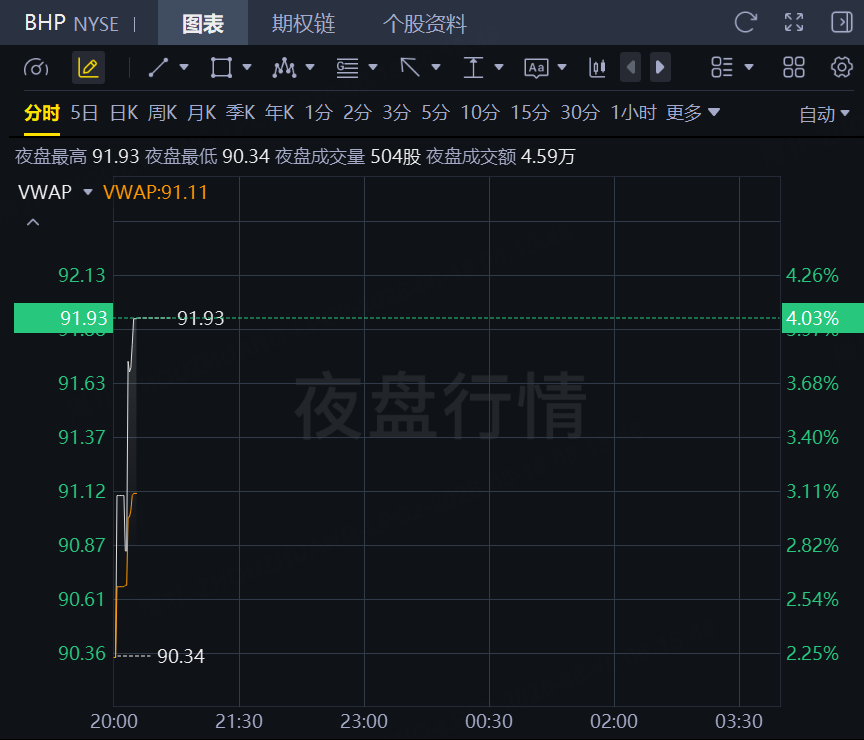
Task: Select 周K timeframe
Action: coord(163,113)
